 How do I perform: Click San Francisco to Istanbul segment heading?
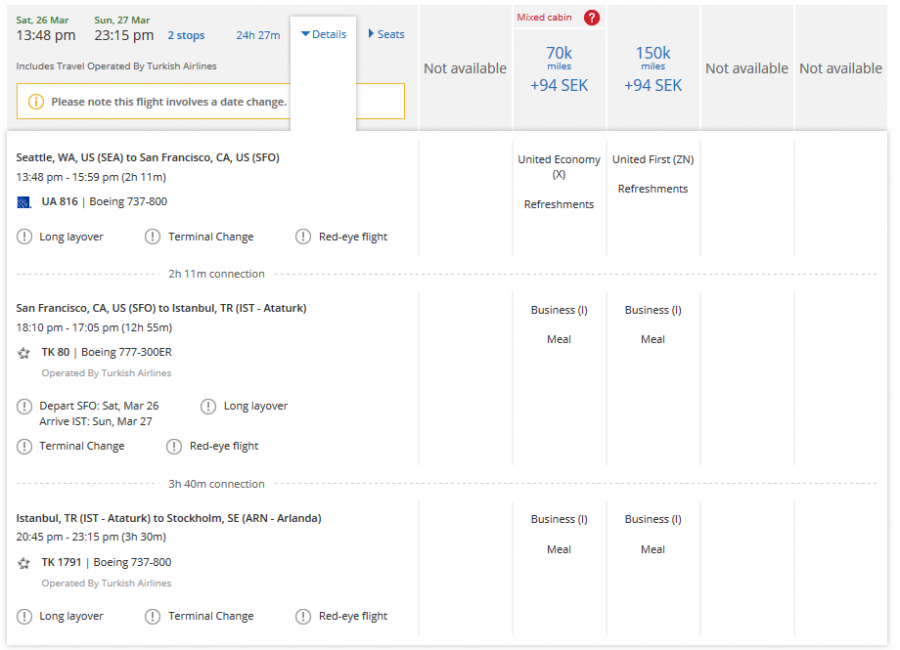(x=161, y=308)
